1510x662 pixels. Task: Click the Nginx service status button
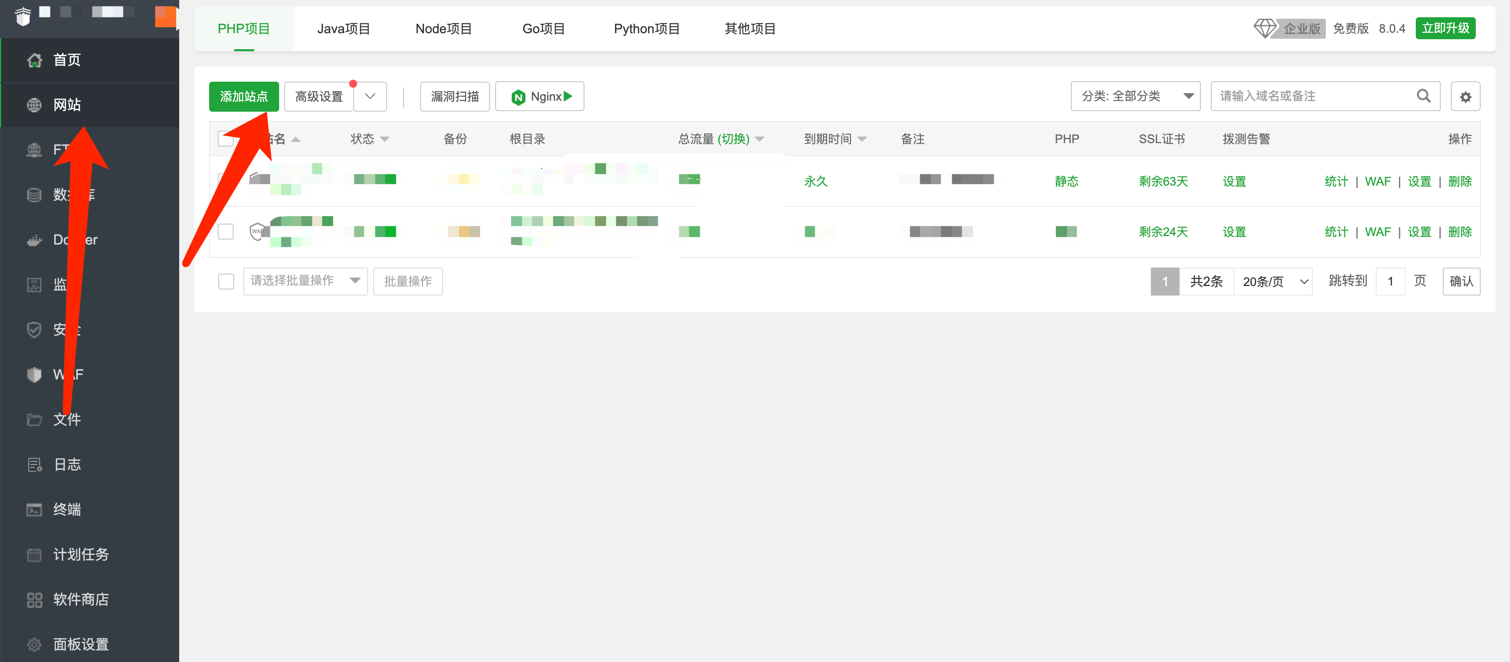tap(540, 97)
